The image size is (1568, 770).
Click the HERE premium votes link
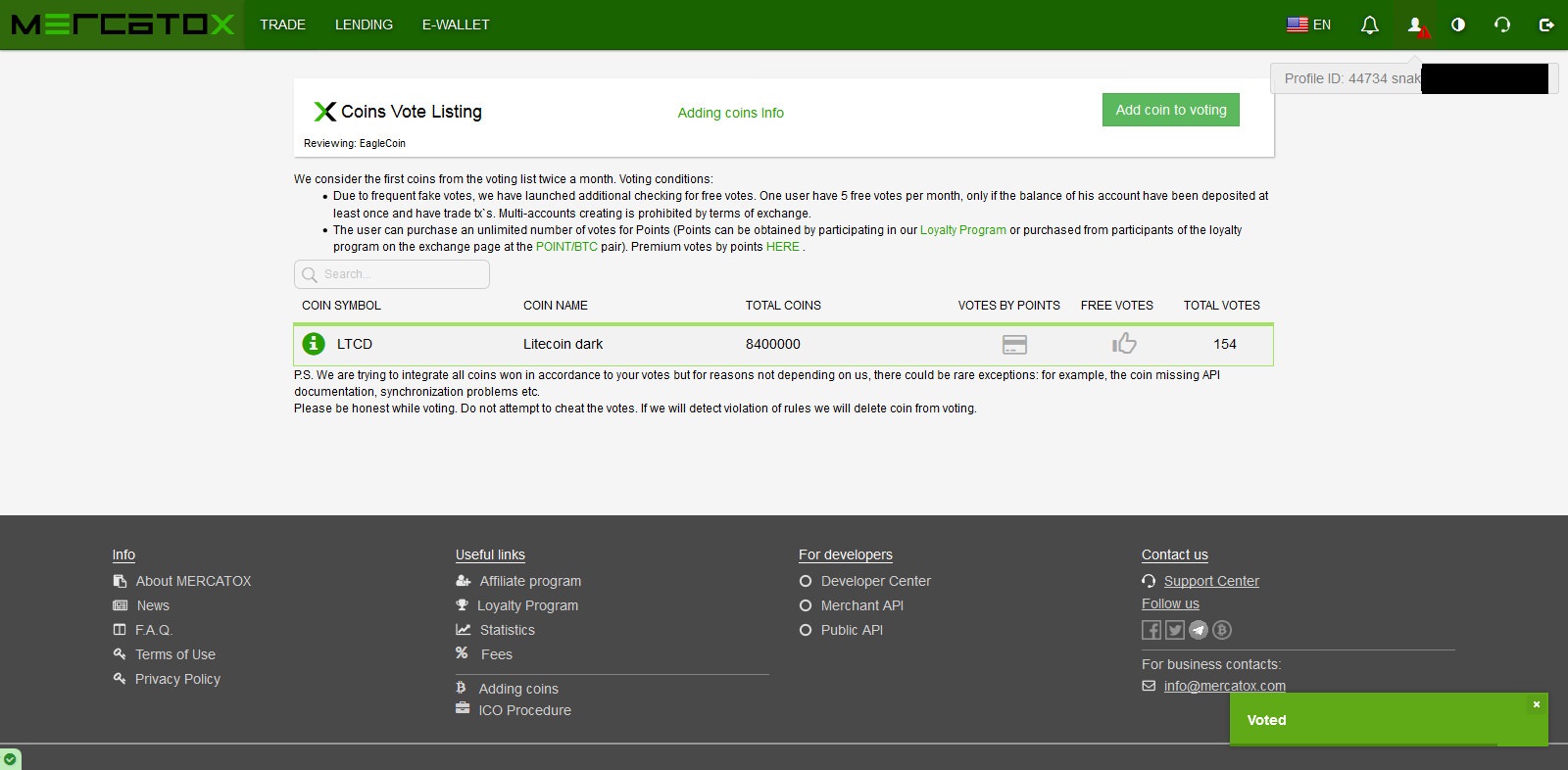(x=782, y=247)
